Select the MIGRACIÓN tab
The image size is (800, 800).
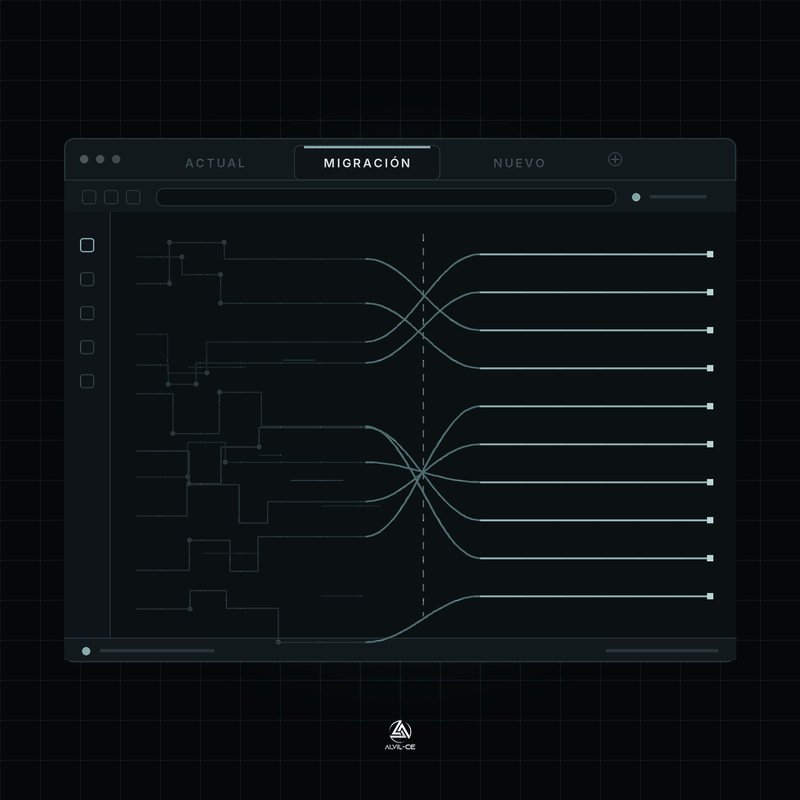(x=367, y=163)
